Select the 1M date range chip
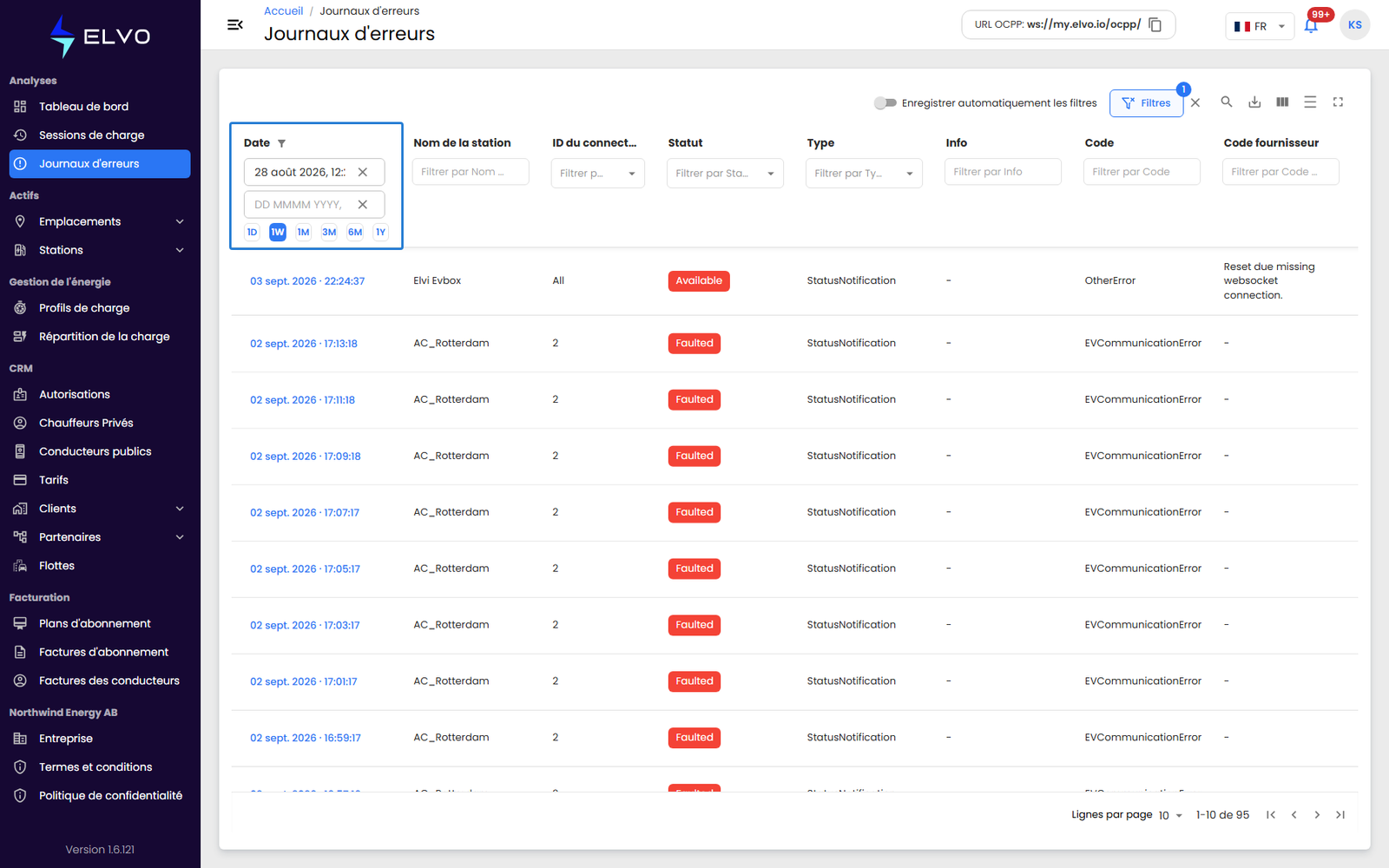The height and width of the screenshot is (868, 1389). tap(303, 232)
